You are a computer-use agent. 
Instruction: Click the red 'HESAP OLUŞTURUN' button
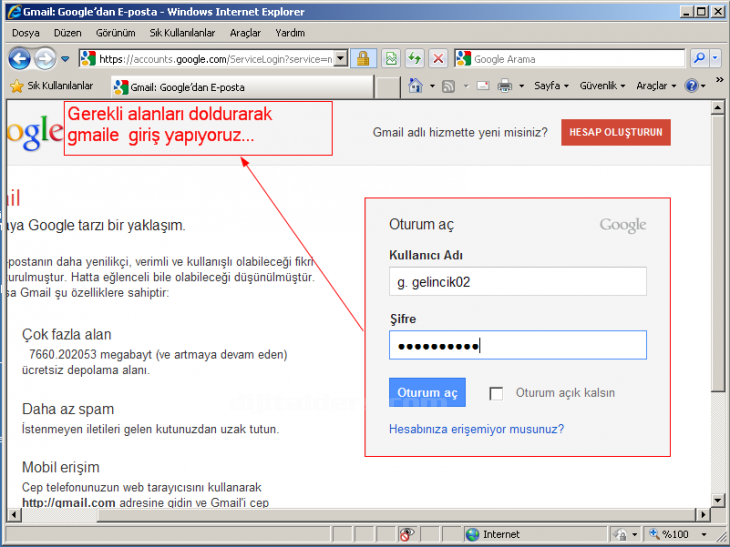(x=615, y=133)
